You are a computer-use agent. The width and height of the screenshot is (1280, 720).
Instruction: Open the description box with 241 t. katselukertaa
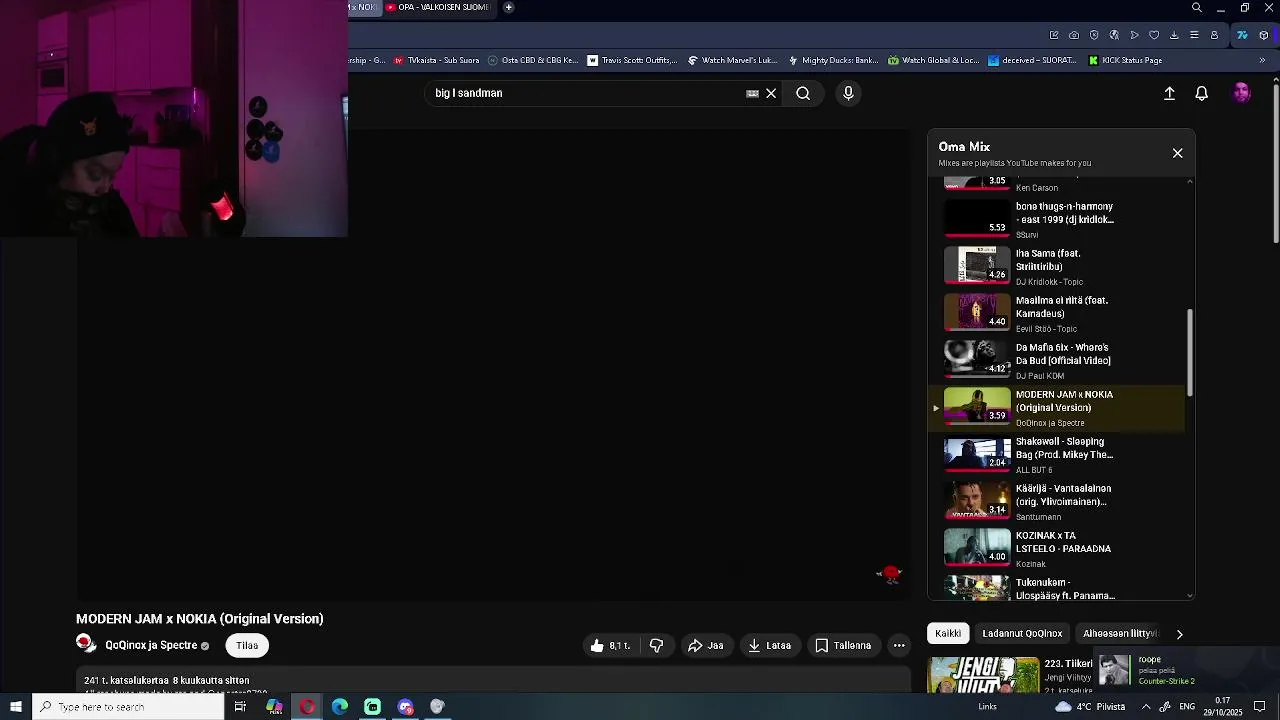pos(493,681)
